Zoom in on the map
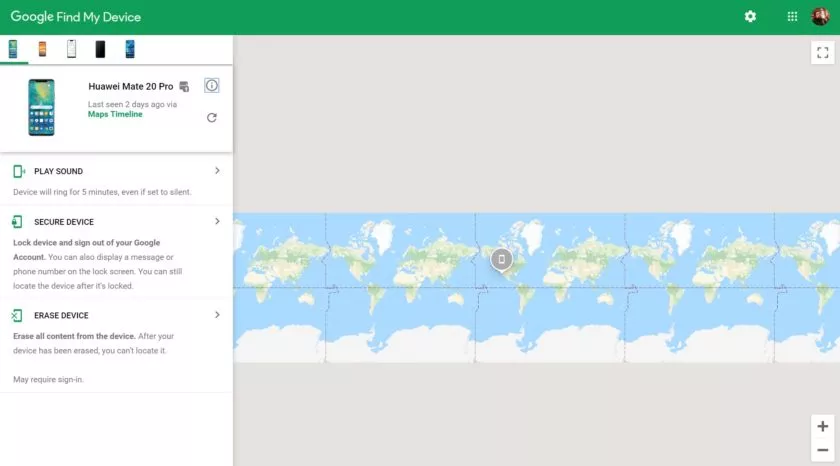The image size is (840, 466). pyautogui.click(x=822, y=425)
